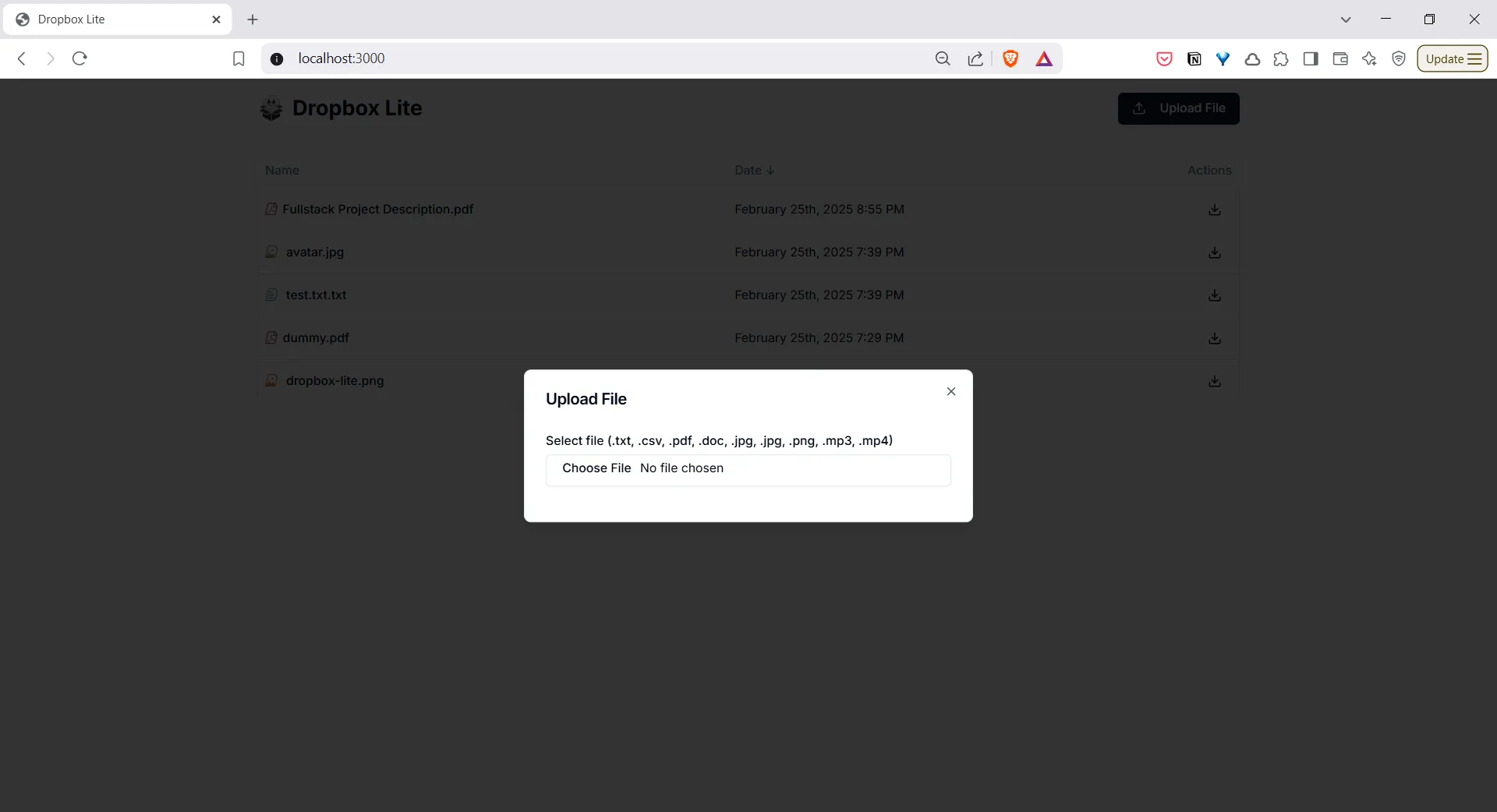Click the text file icon beside test.txt.txt

[271, 295]
